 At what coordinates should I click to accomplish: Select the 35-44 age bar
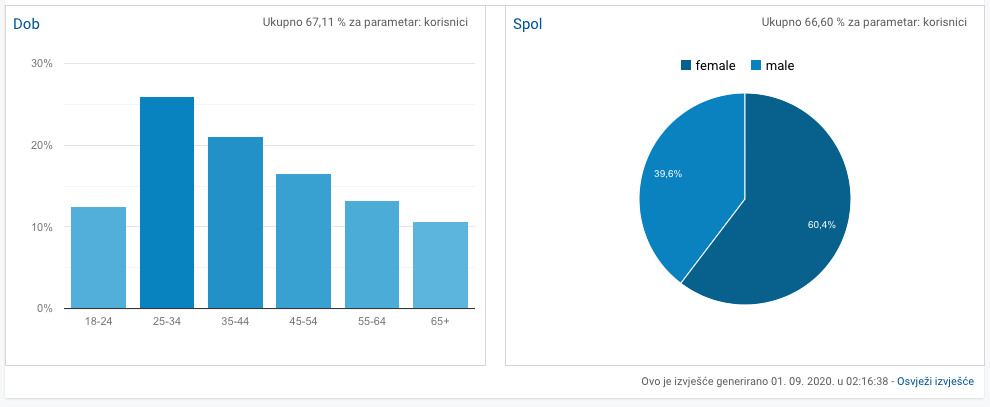pos(235,223)
